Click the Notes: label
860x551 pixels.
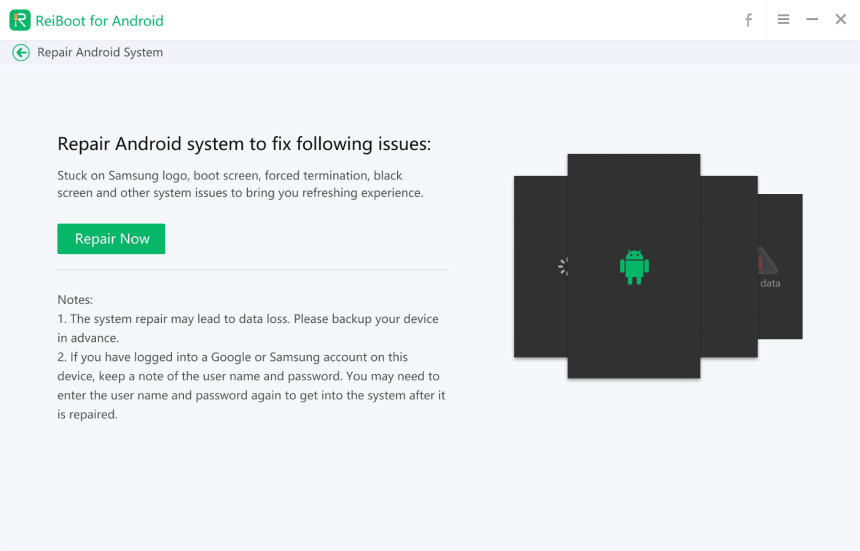point(75,299)
